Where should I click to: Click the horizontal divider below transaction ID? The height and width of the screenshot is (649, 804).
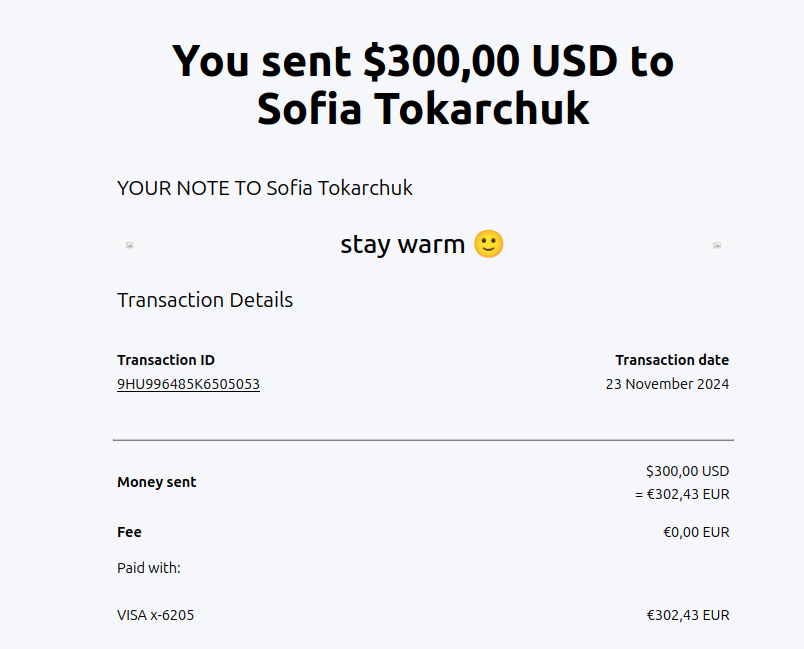pos(423,440)
